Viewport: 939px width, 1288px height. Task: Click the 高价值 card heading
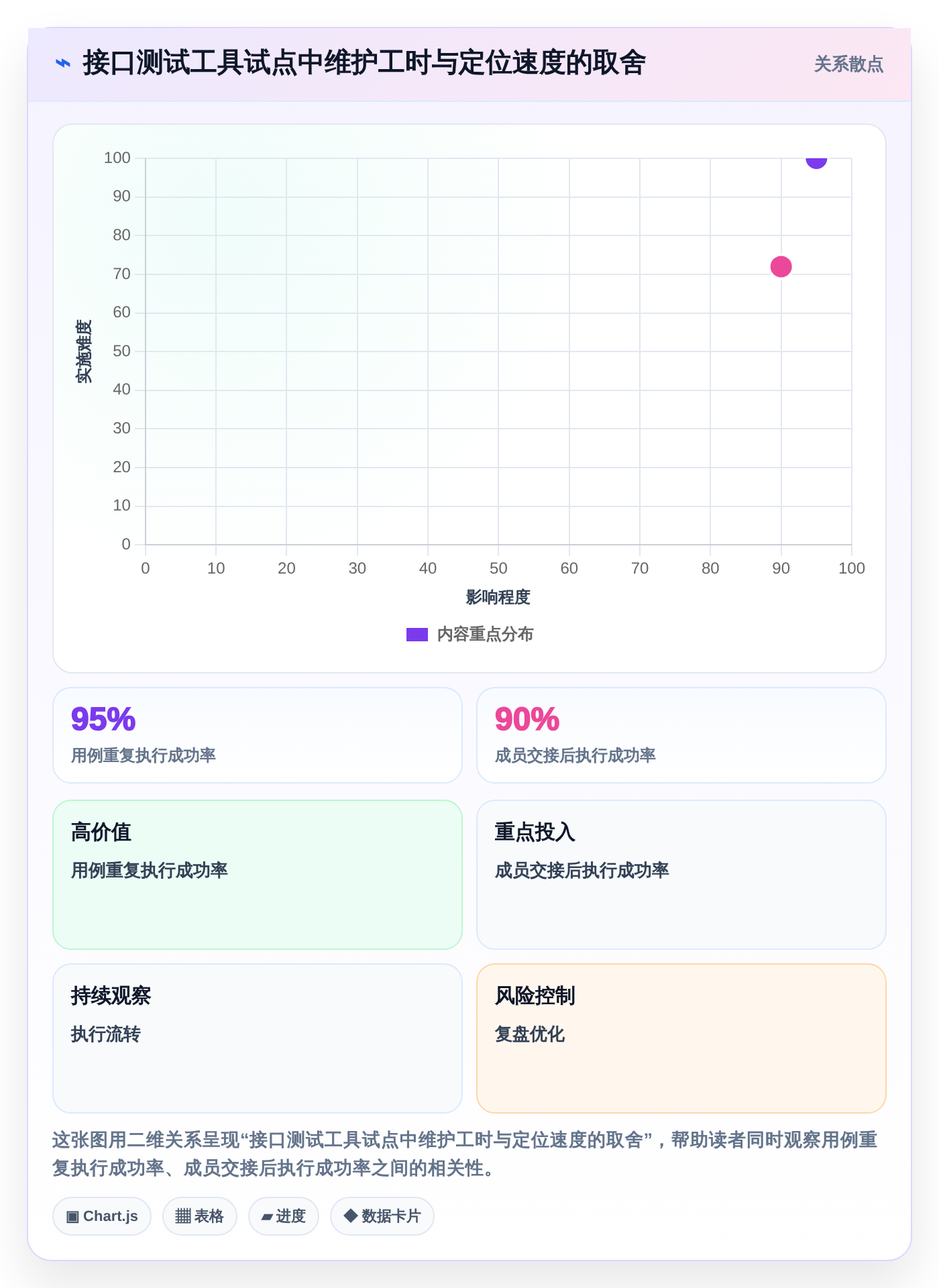(x=101, y=832)
